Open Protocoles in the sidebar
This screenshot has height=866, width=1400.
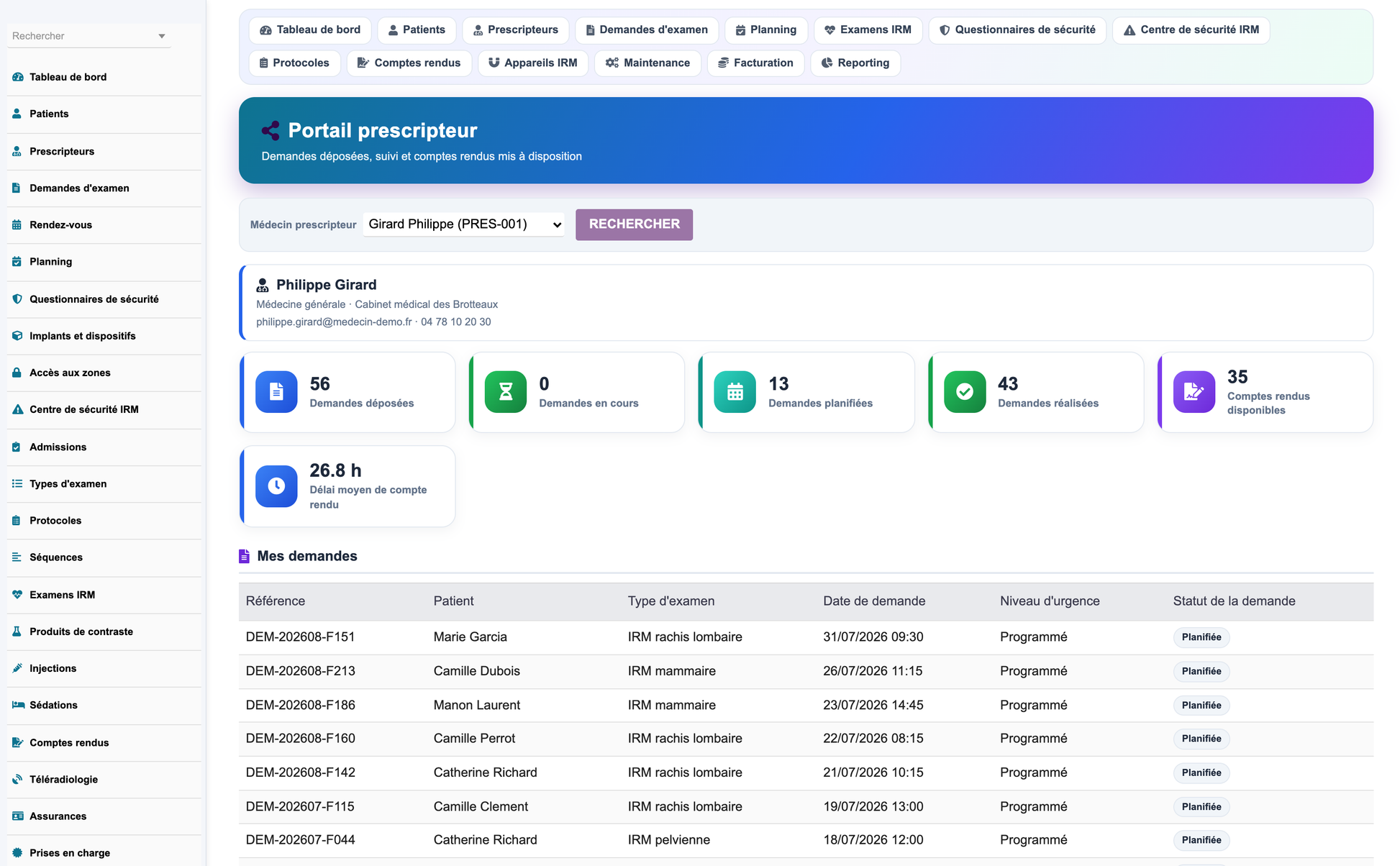[104, 520]
